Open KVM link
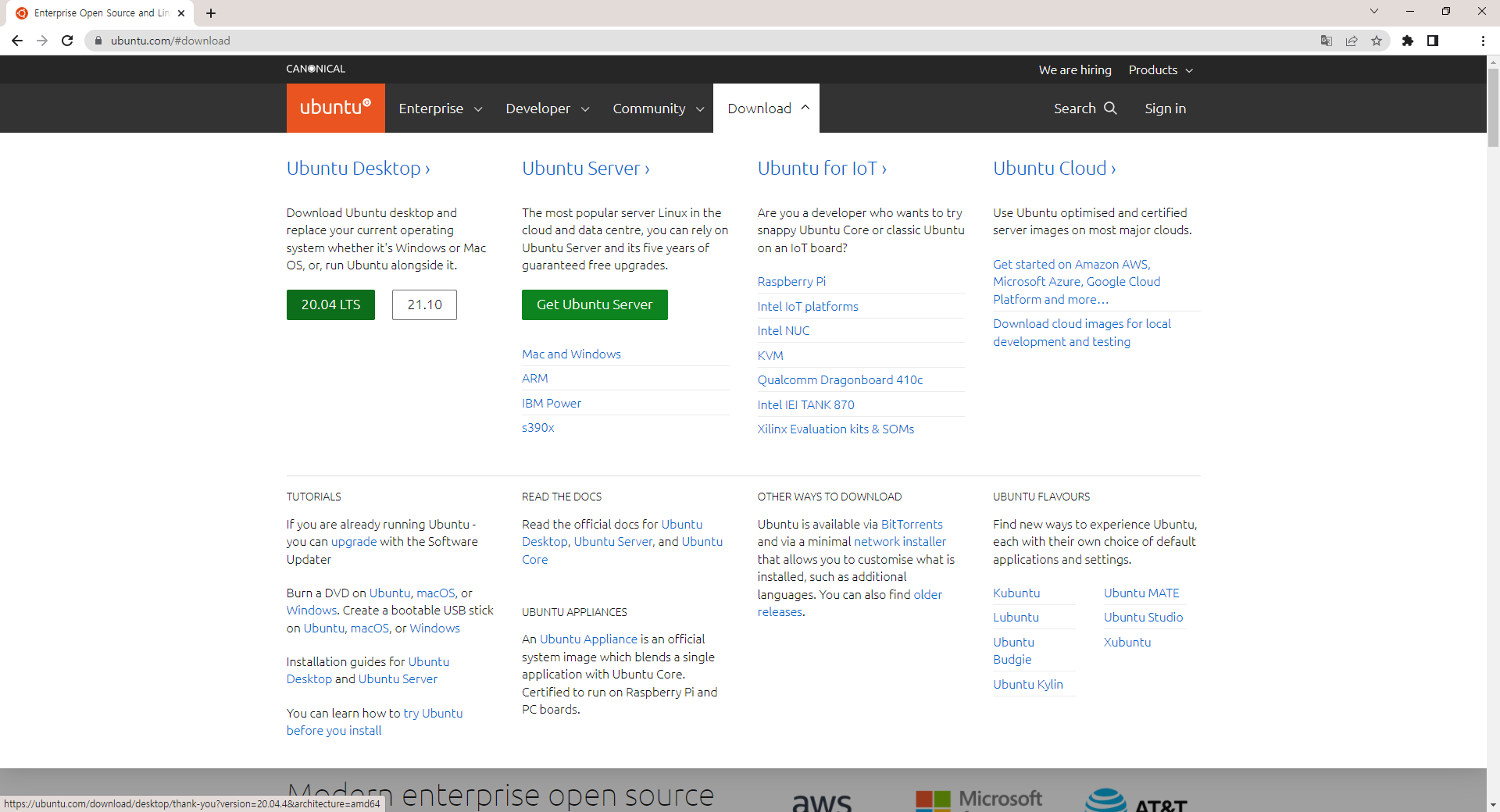1500x812 pixels. pos(770,356)
